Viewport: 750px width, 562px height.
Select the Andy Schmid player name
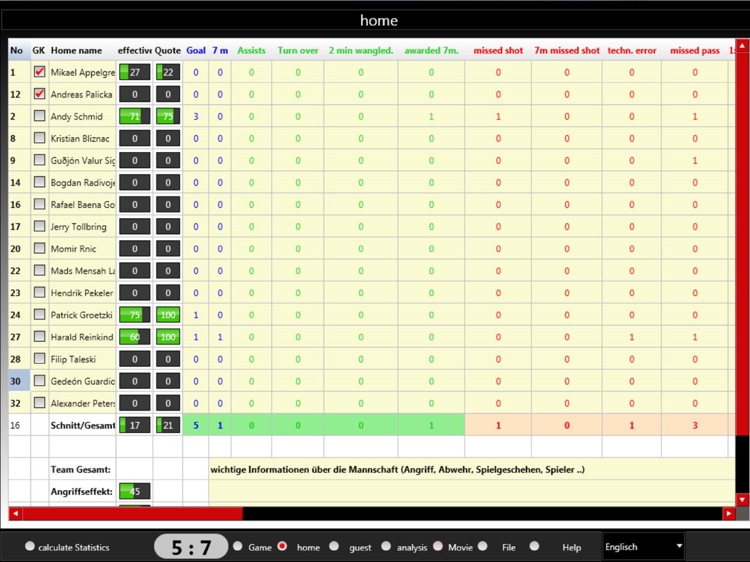(77, 116)
